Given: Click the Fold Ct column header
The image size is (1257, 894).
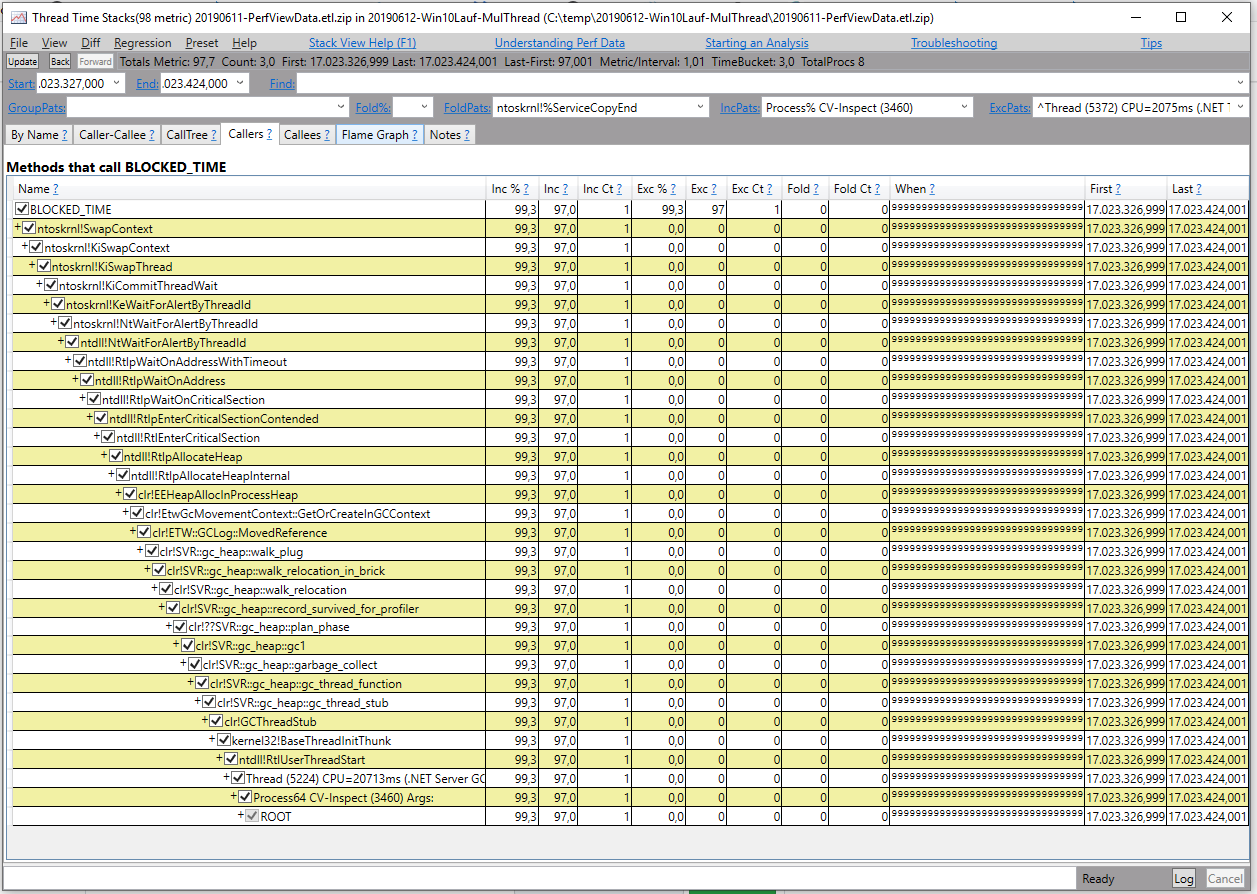Looking at the screenshot, I should pyautogui.click(x=860, y=189).
